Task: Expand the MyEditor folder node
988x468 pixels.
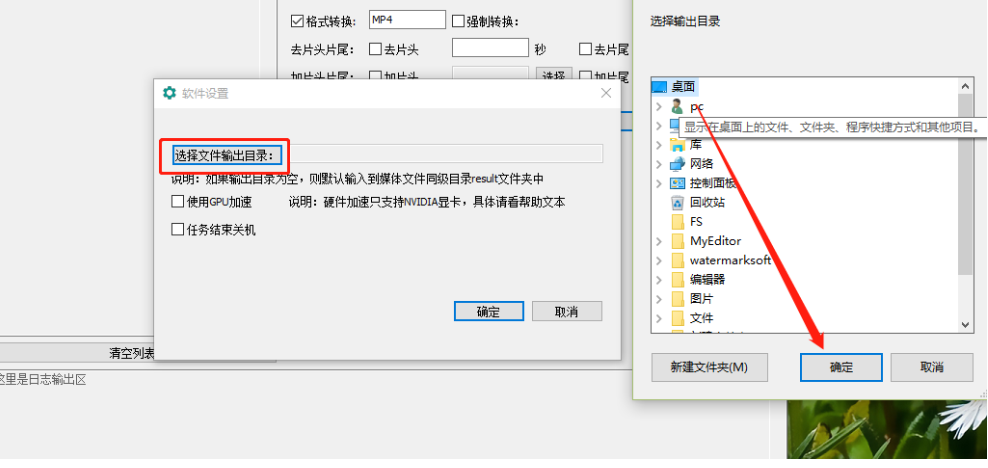Action: pos(659,241)
